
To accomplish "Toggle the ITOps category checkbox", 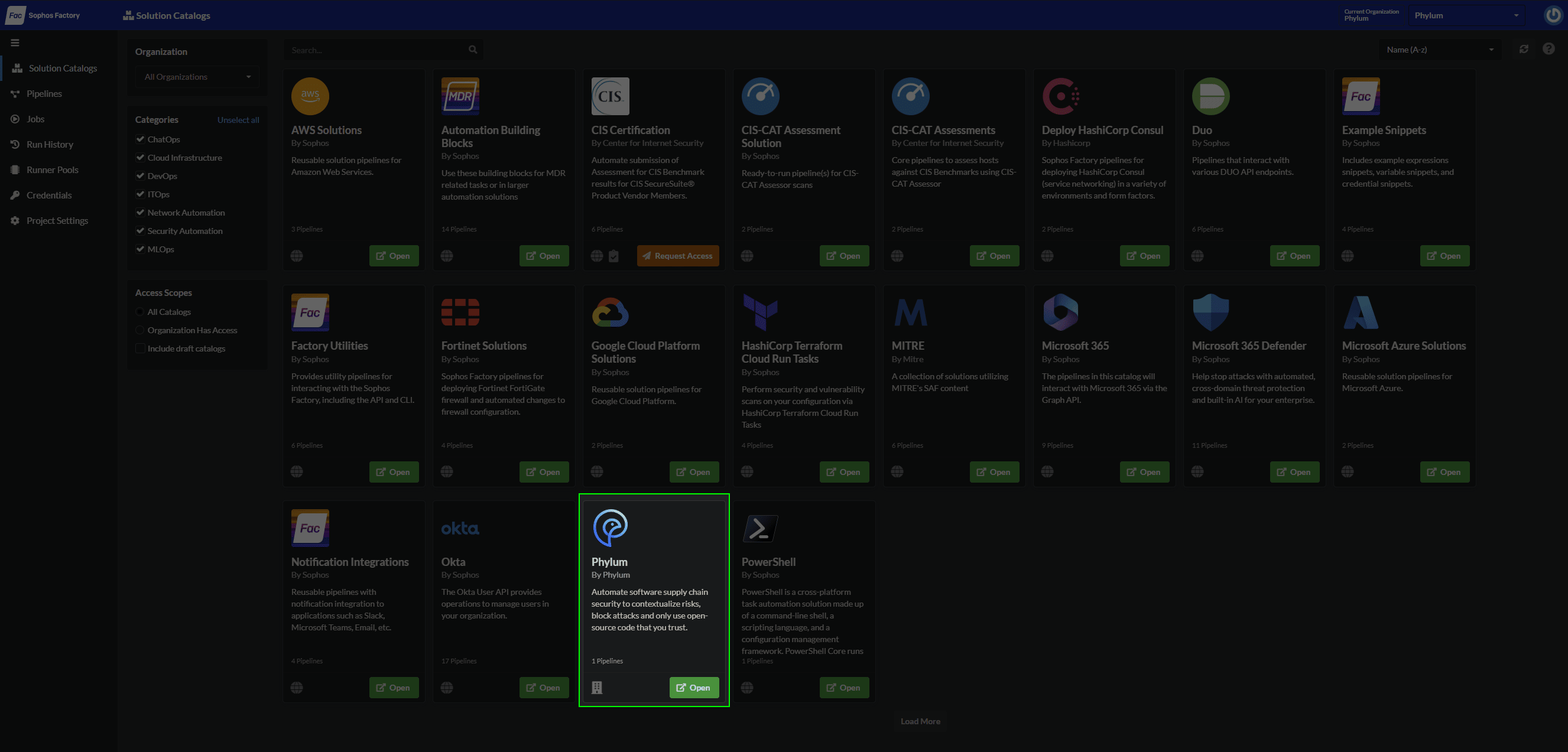I will [140, 194].
